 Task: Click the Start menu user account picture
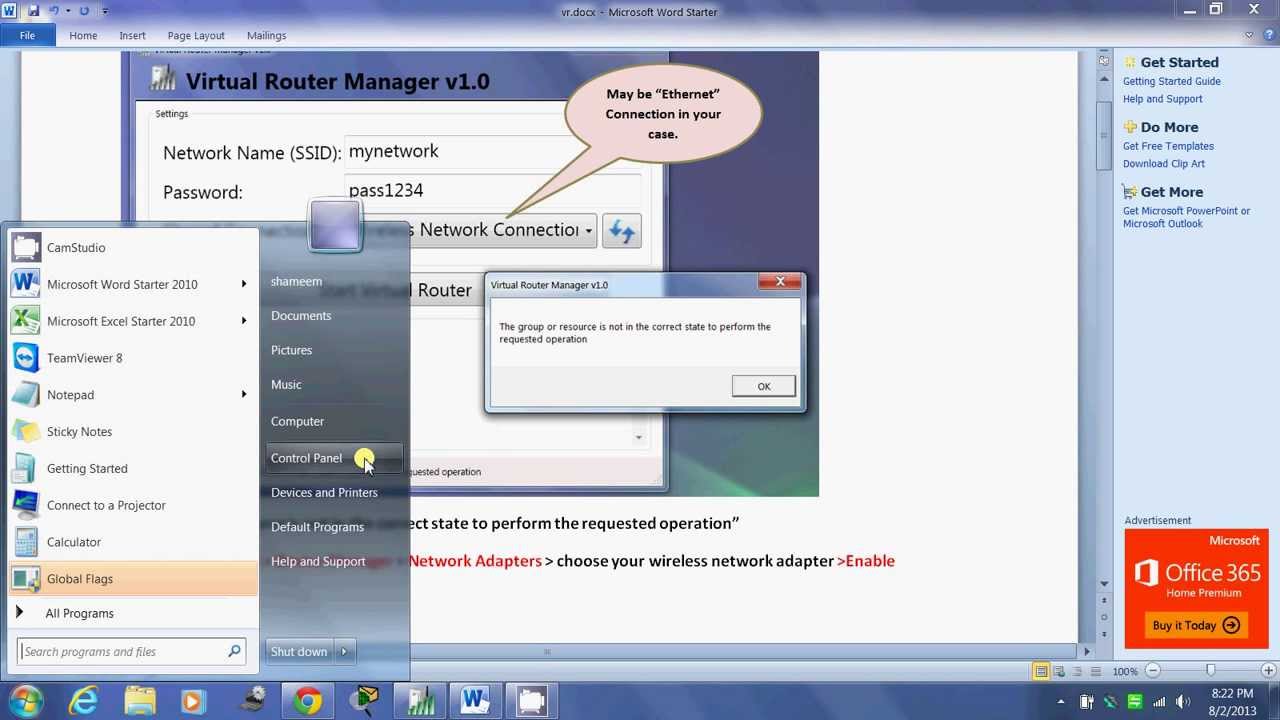tap(335, 225)
